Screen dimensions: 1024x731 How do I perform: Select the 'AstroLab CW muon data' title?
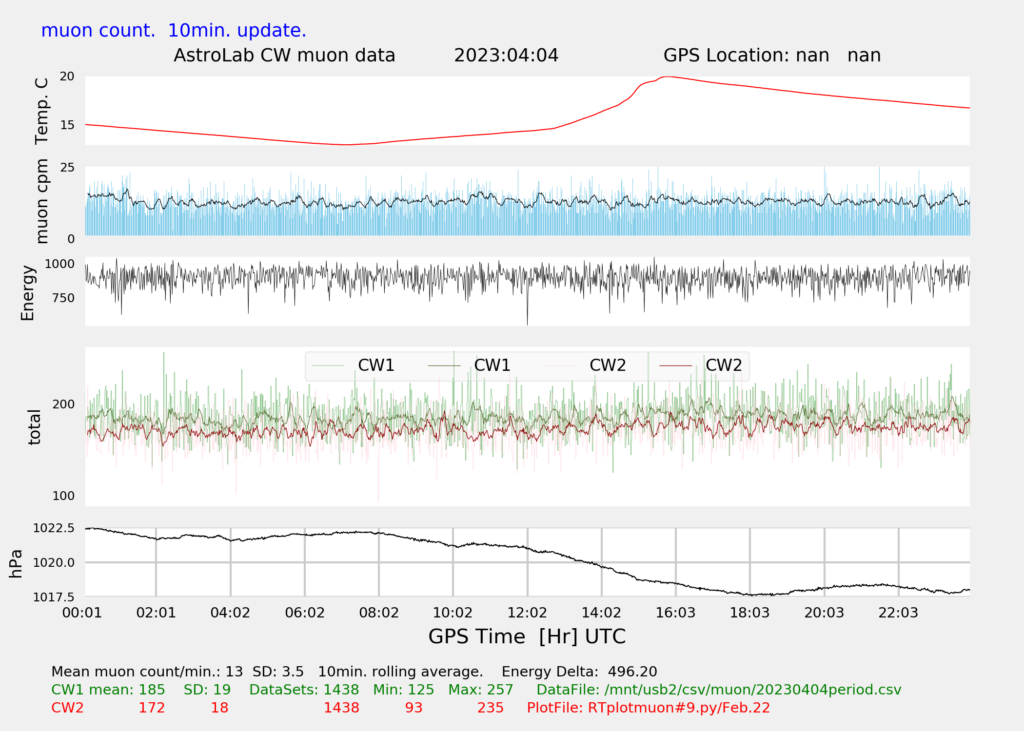pos(285,55)
